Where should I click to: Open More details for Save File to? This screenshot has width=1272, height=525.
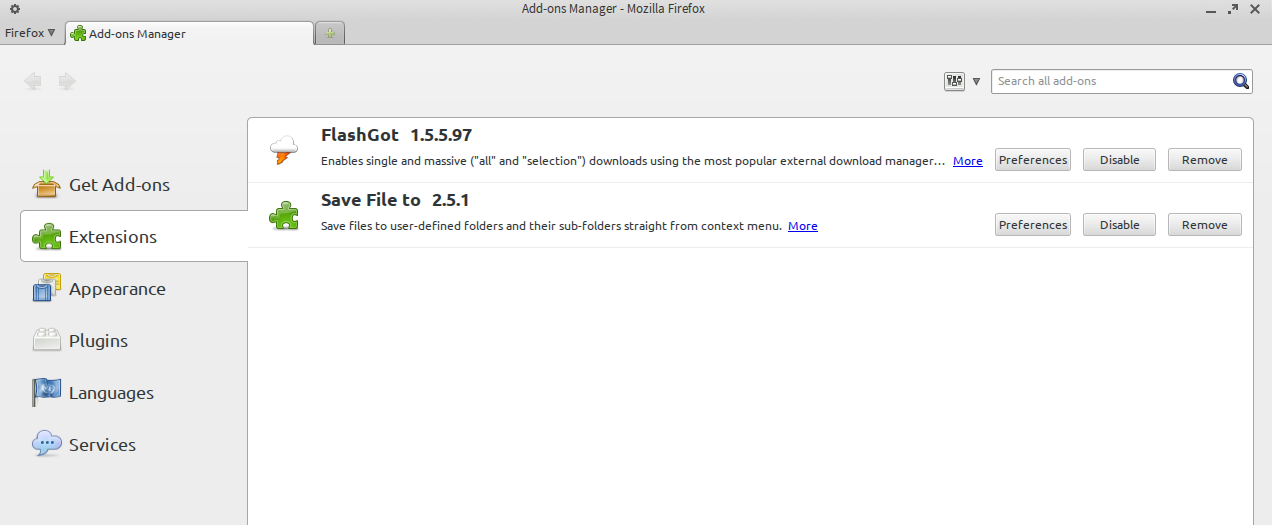pyautogui.click(x=803, y=226)
